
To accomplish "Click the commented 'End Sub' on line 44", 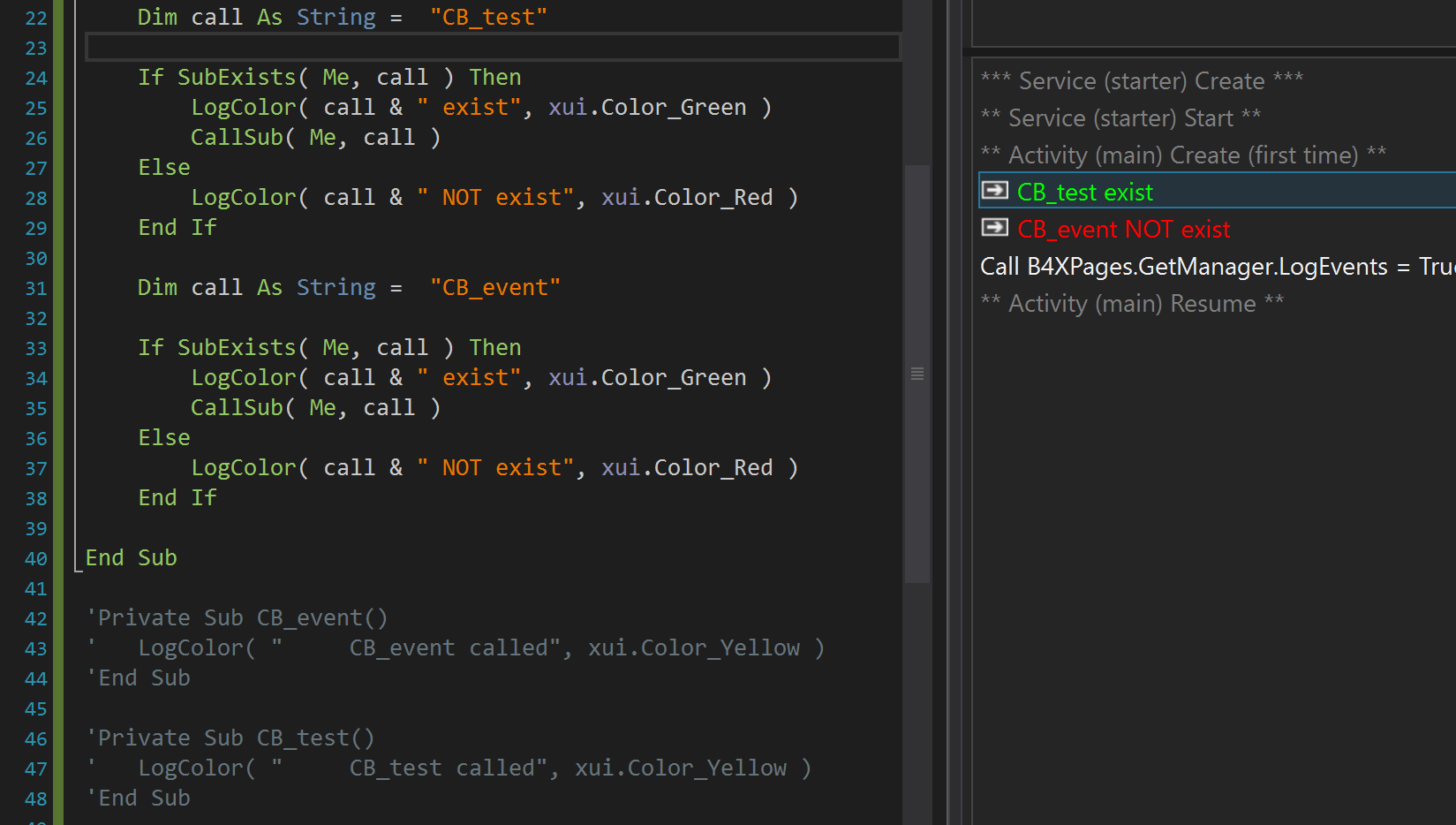I will click(x=138, y=677).
